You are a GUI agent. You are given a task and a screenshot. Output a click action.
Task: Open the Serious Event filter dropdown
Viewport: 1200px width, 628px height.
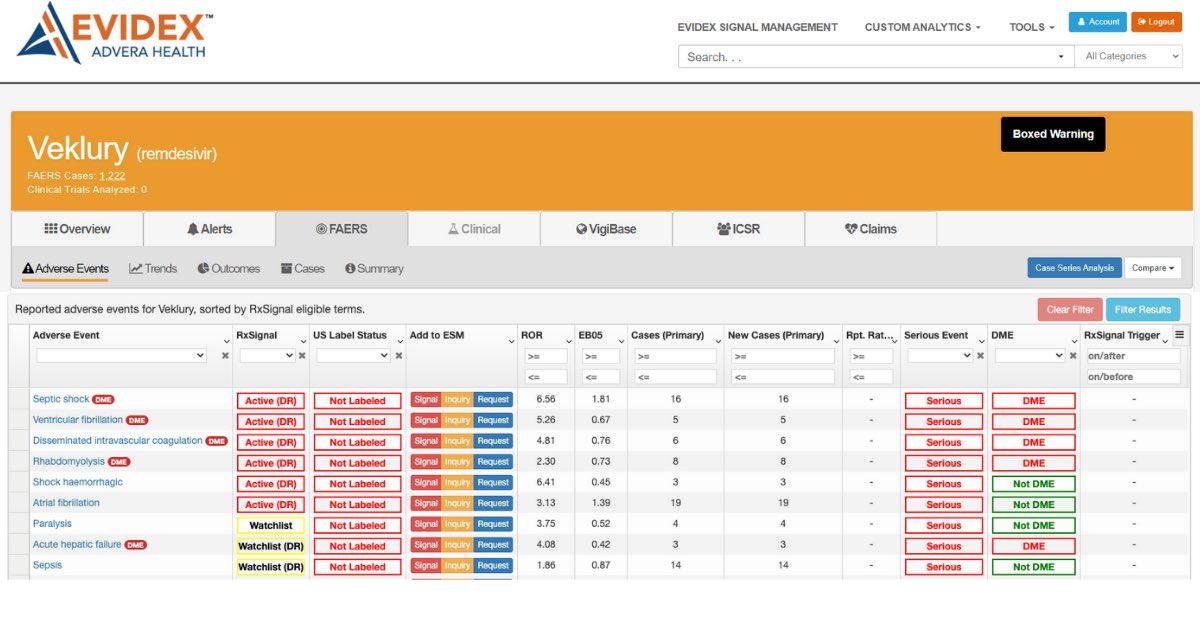pos(939,355)
